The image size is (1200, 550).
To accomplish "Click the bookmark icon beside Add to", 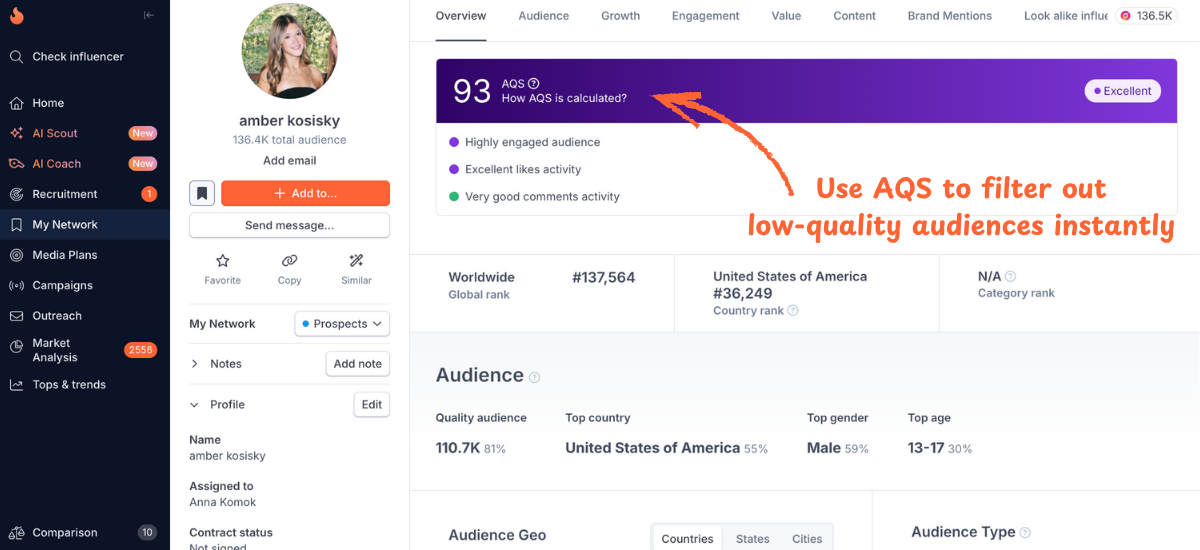I will (x=202, y=193).
